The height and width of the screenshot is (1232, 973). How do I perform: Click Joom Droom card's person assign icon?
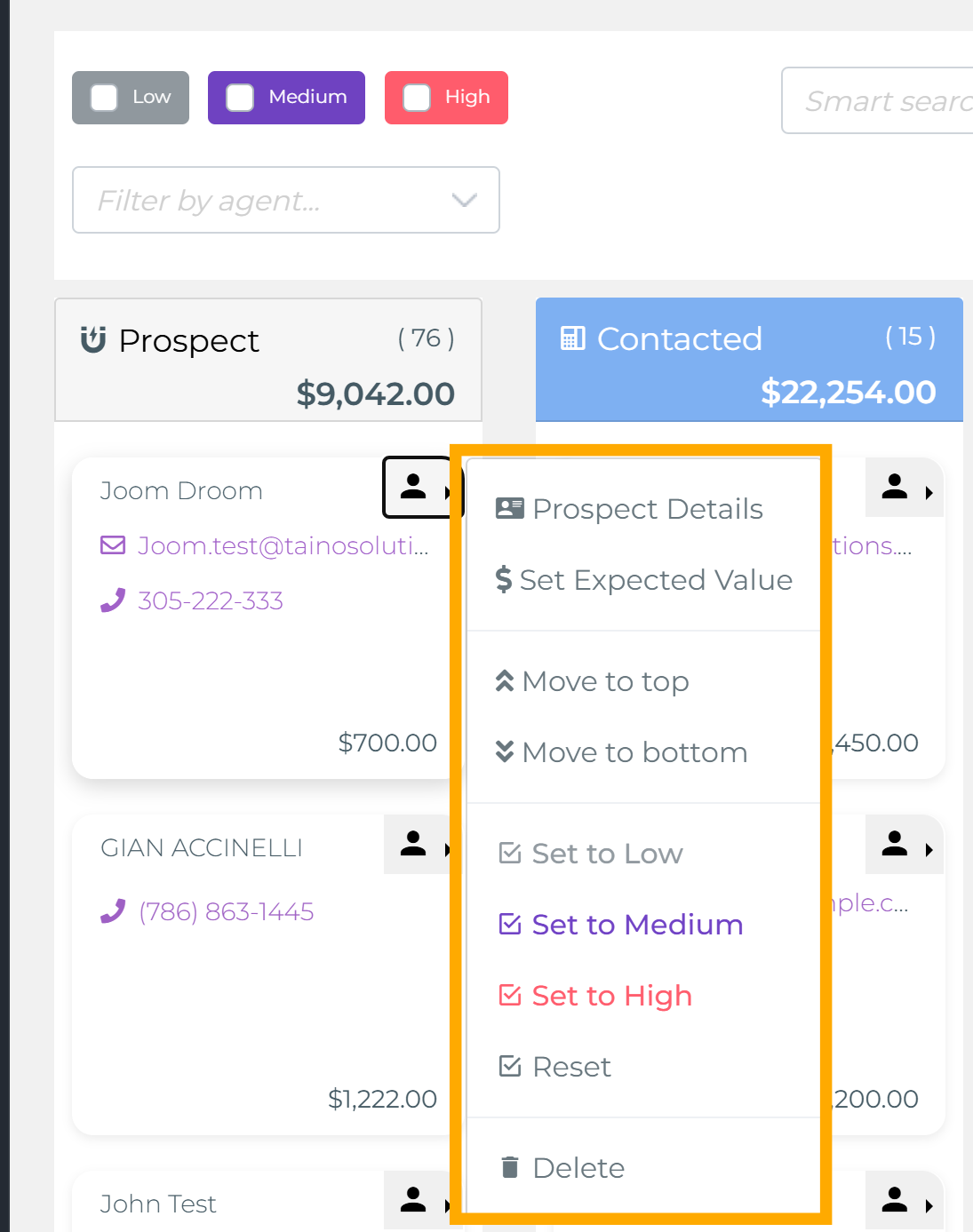[414, 487]
